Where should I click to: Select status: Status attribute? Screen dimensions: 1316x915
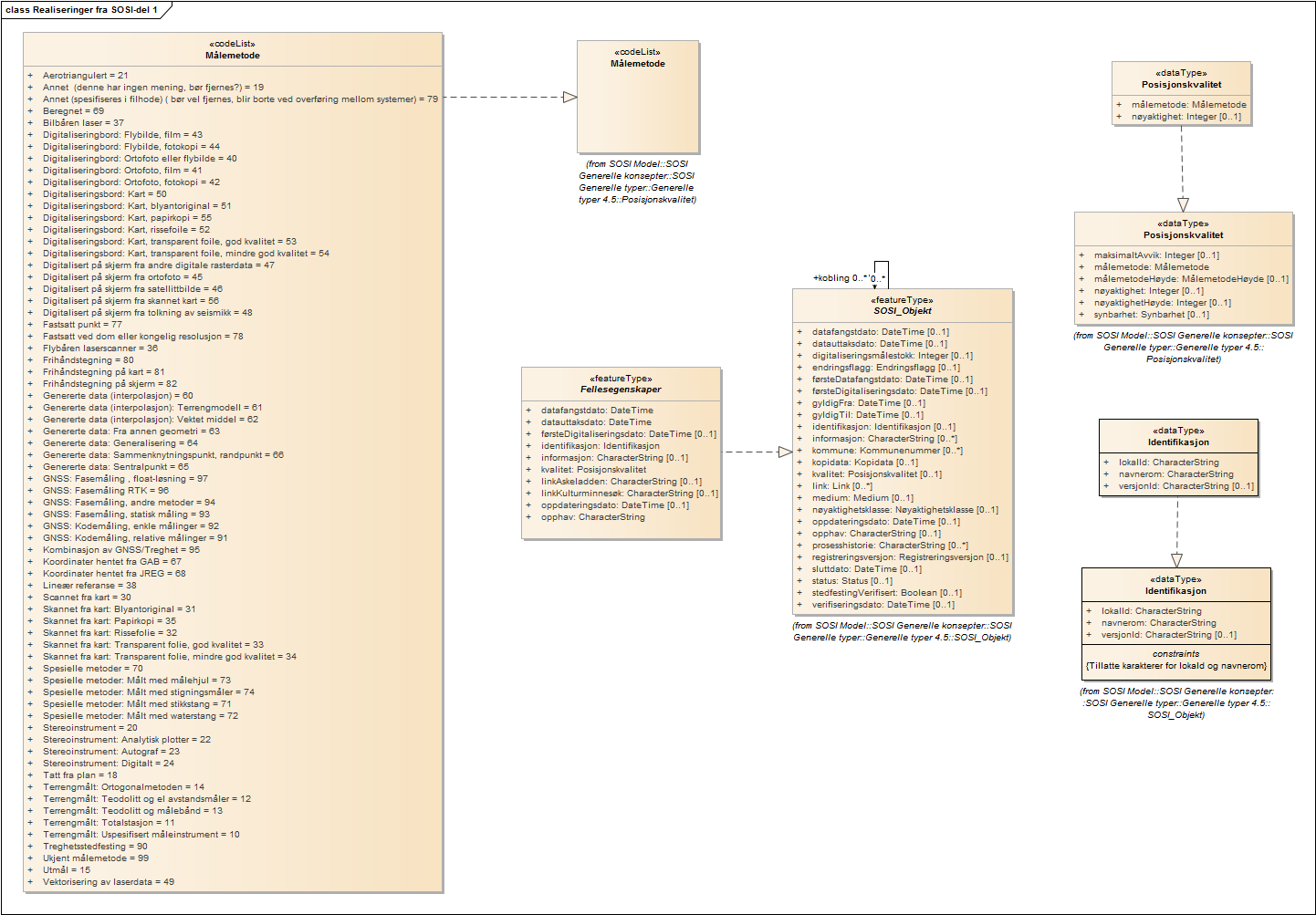coord(852,581)
